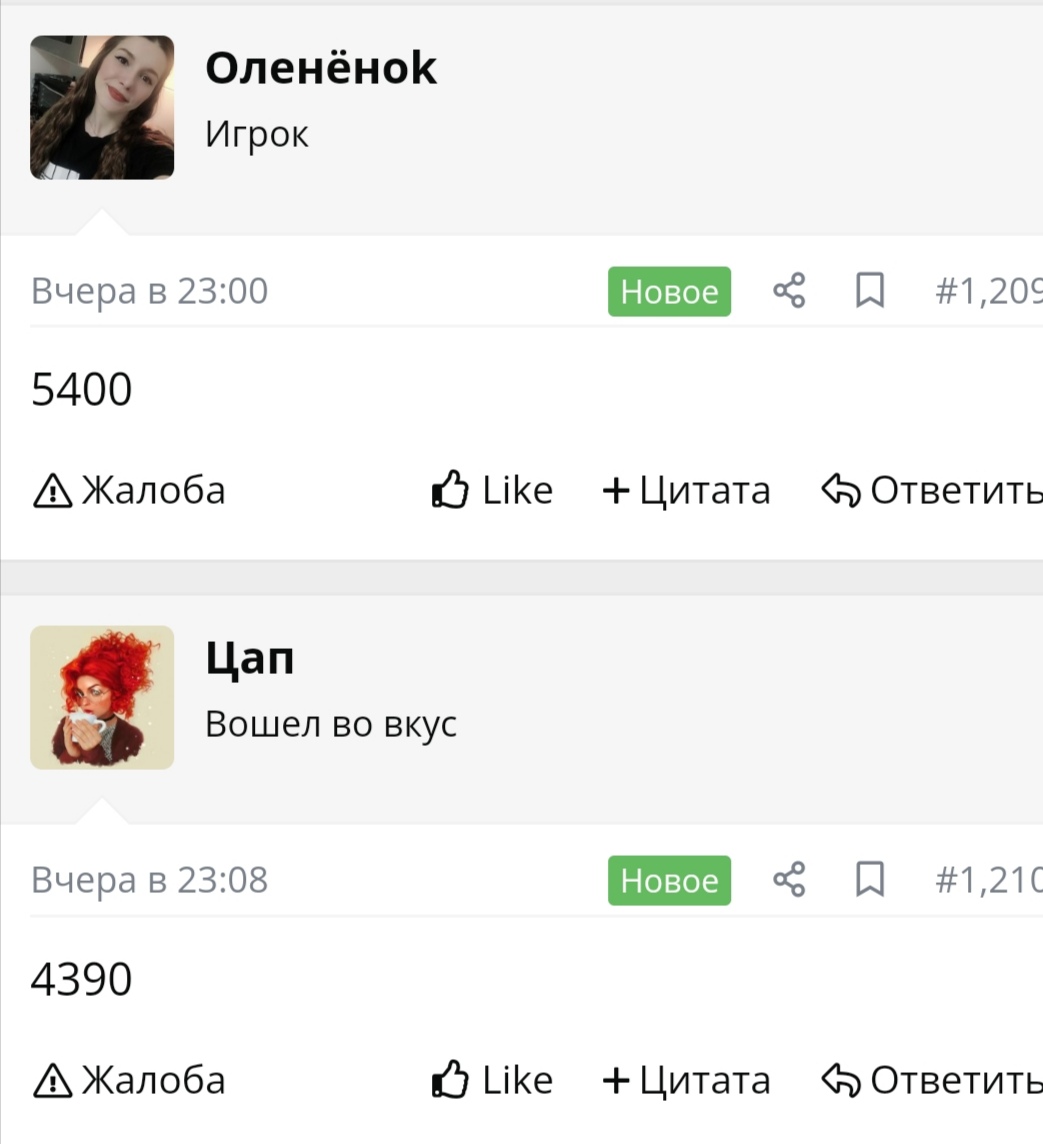View Оленёнok's avatar photo

click(102, 107)
